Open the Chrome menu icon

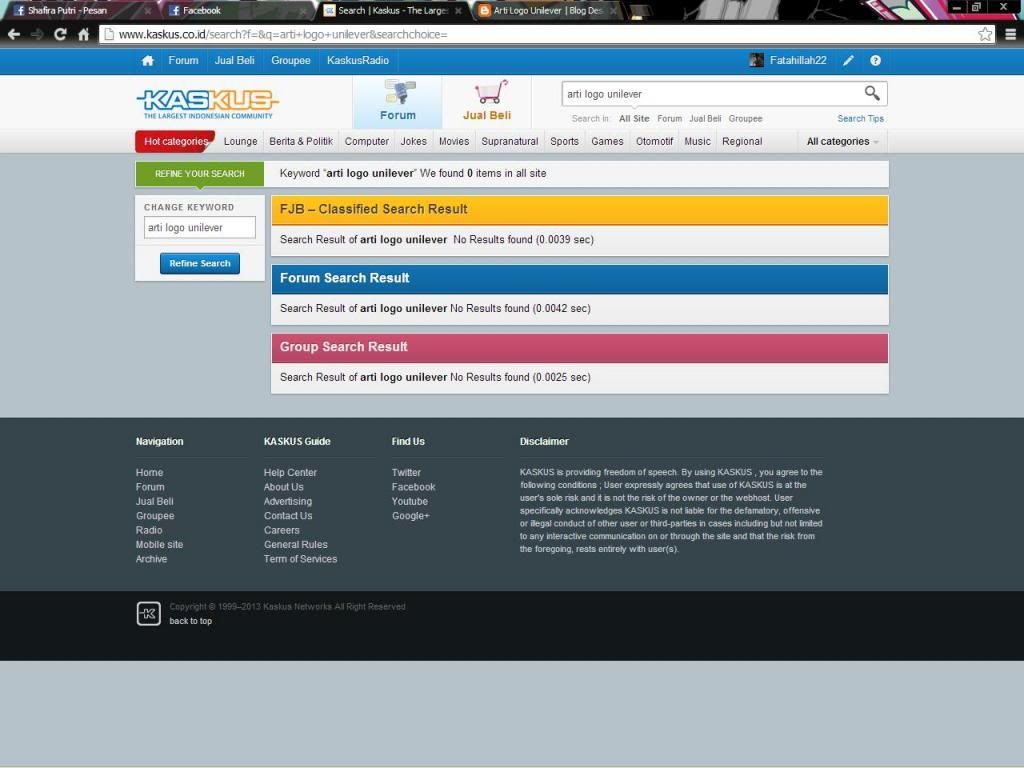click(1010, 35)
